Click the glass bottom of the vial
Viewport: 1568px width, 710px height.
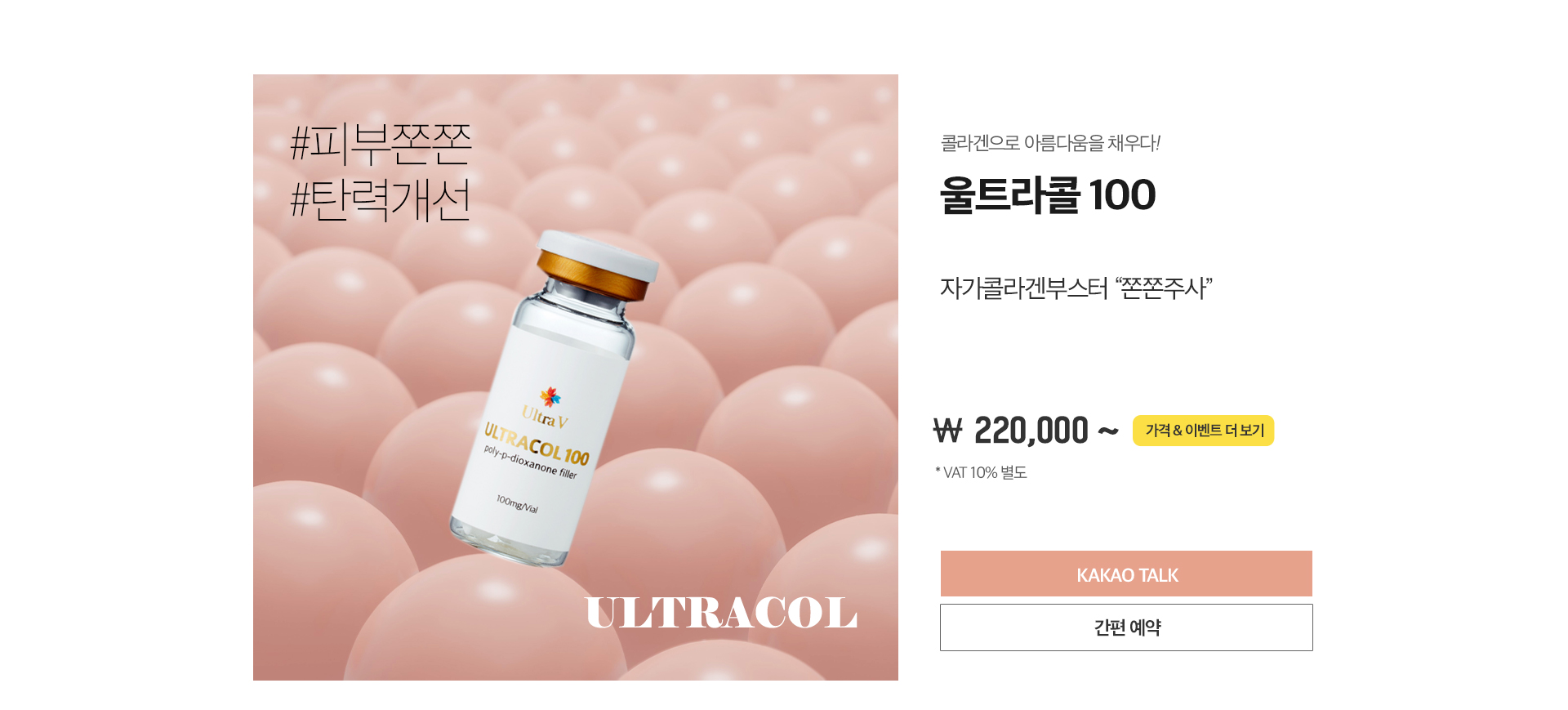506,542
